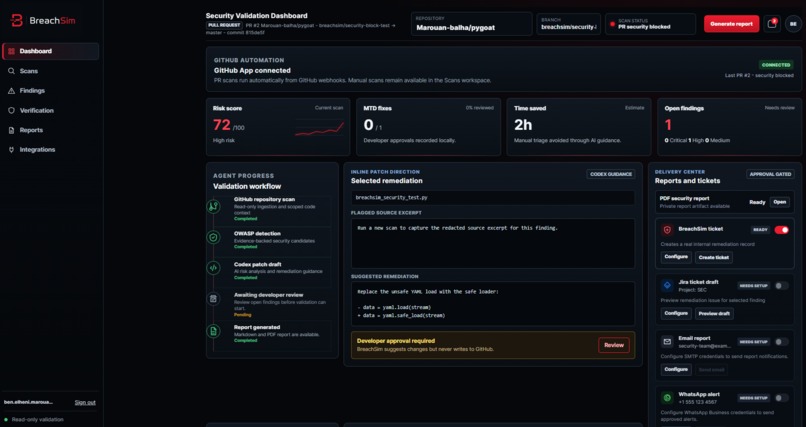Disable the BreachSim ticket toggle
The width and height of the screenshot is (806, 427).
coord(781,230)
